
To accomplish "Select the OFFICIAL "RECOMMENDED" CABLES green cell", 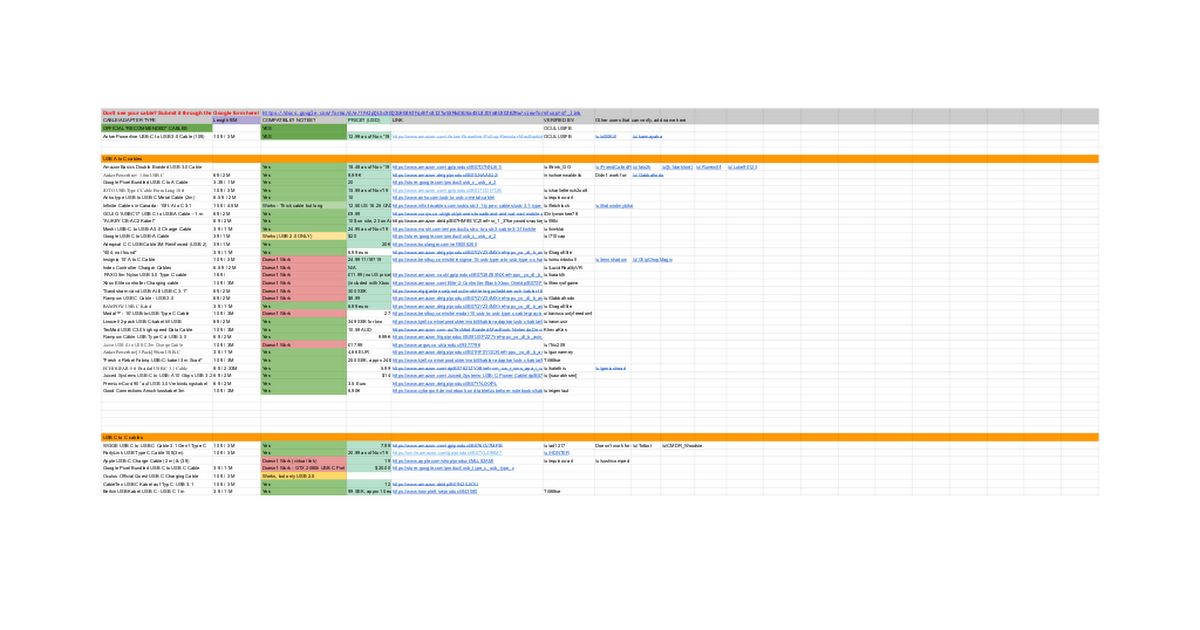I will [x=156, y=128].
